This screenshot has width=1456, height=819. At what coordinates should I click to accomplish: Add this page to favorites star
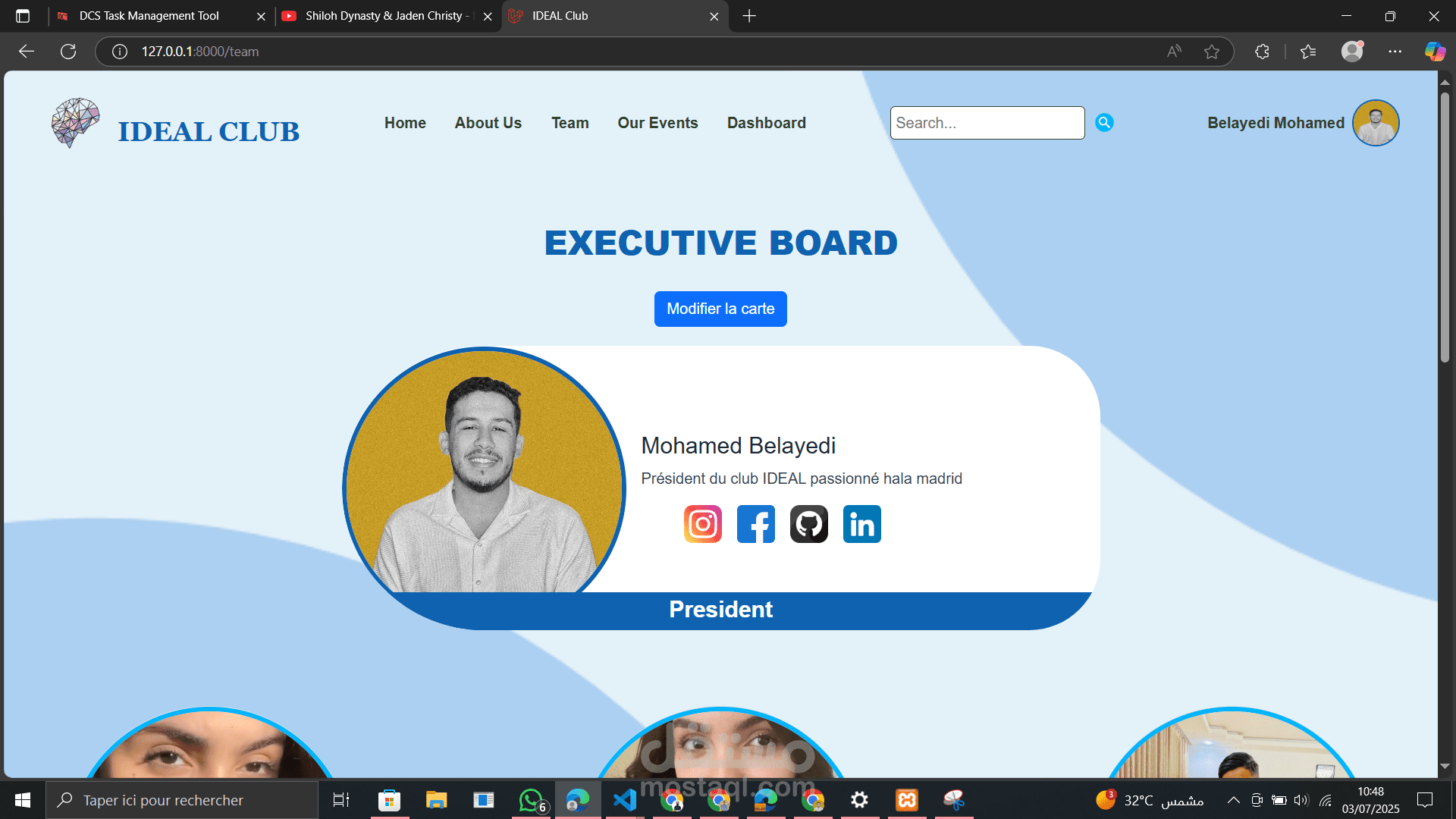click(1212, 52)
